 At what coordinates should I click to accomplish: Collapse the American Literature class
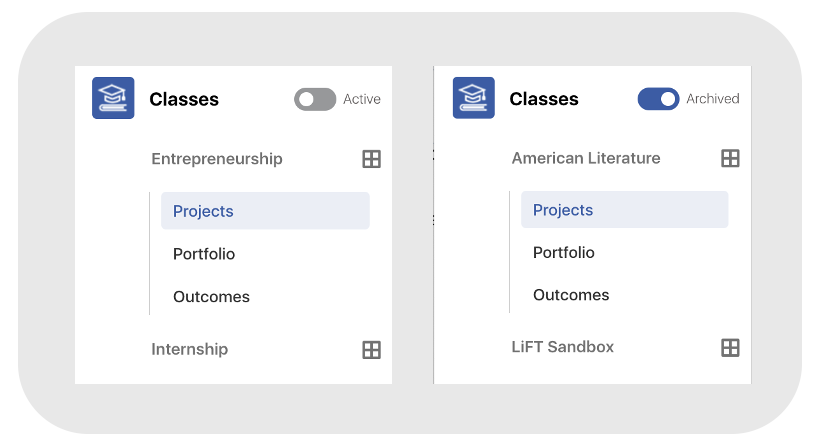(586, 158)
